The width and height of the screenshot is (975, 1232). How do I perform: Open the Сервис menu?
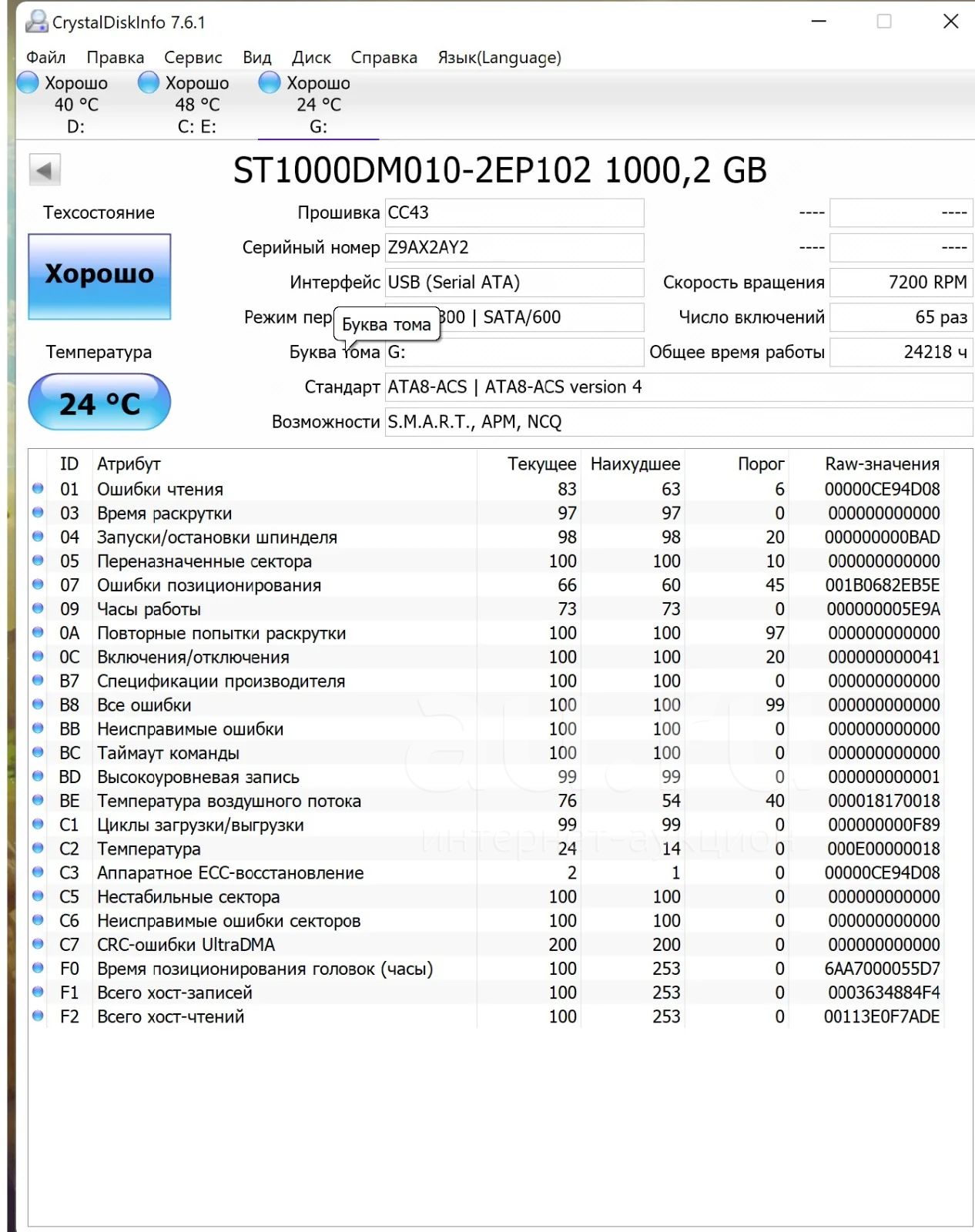pyautogui.click(x=193, y=58)
